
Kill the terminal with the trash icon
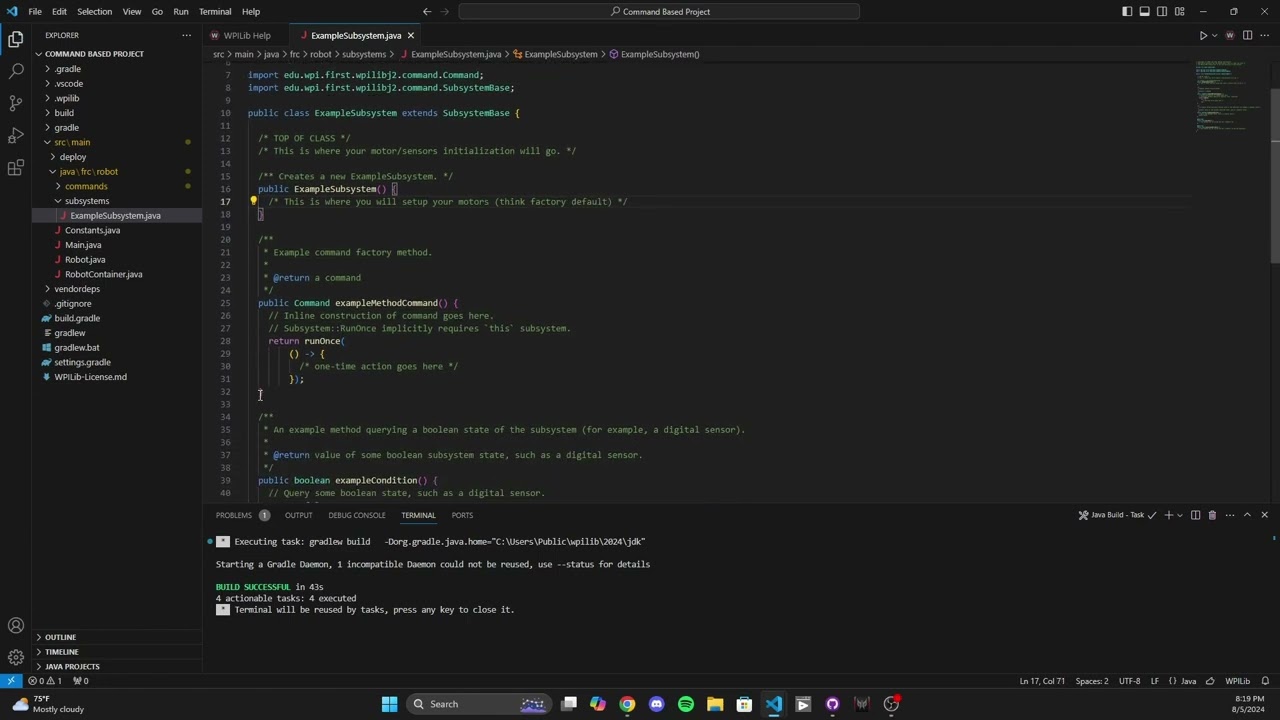(x=1212, y=515)
